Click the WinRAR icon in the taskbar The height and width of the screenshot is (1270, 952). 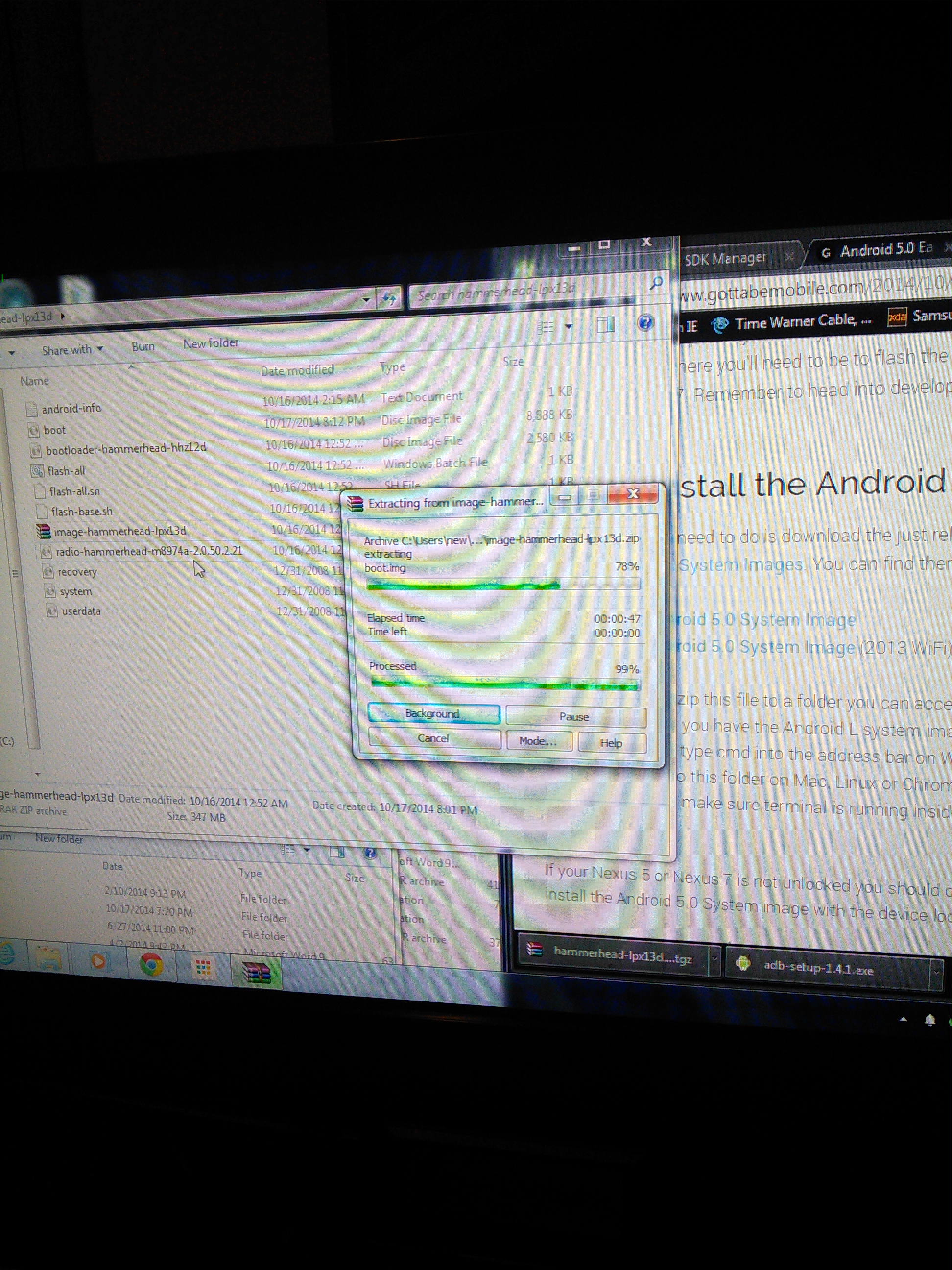point(256,973)
